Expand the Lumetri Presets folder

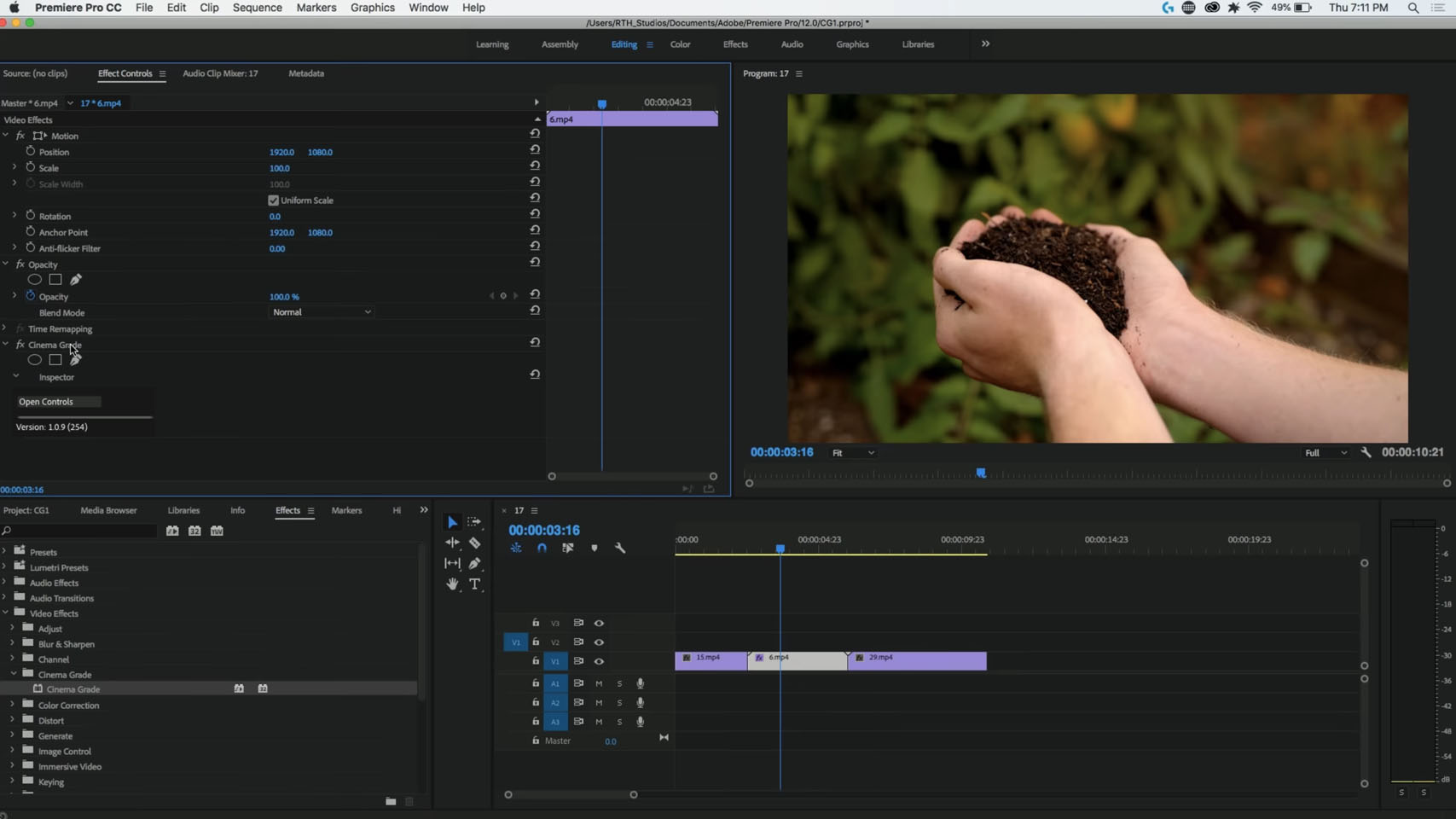(4, 566)
